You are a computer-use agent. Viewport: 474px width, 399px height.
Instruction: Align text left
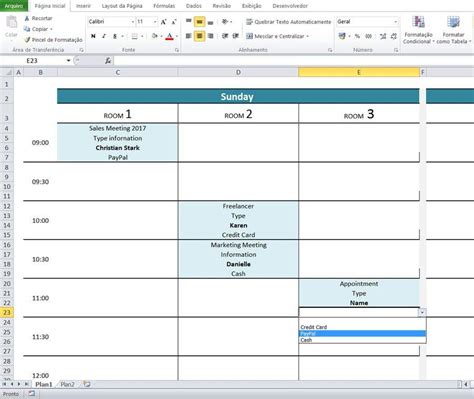coord(189,36)
